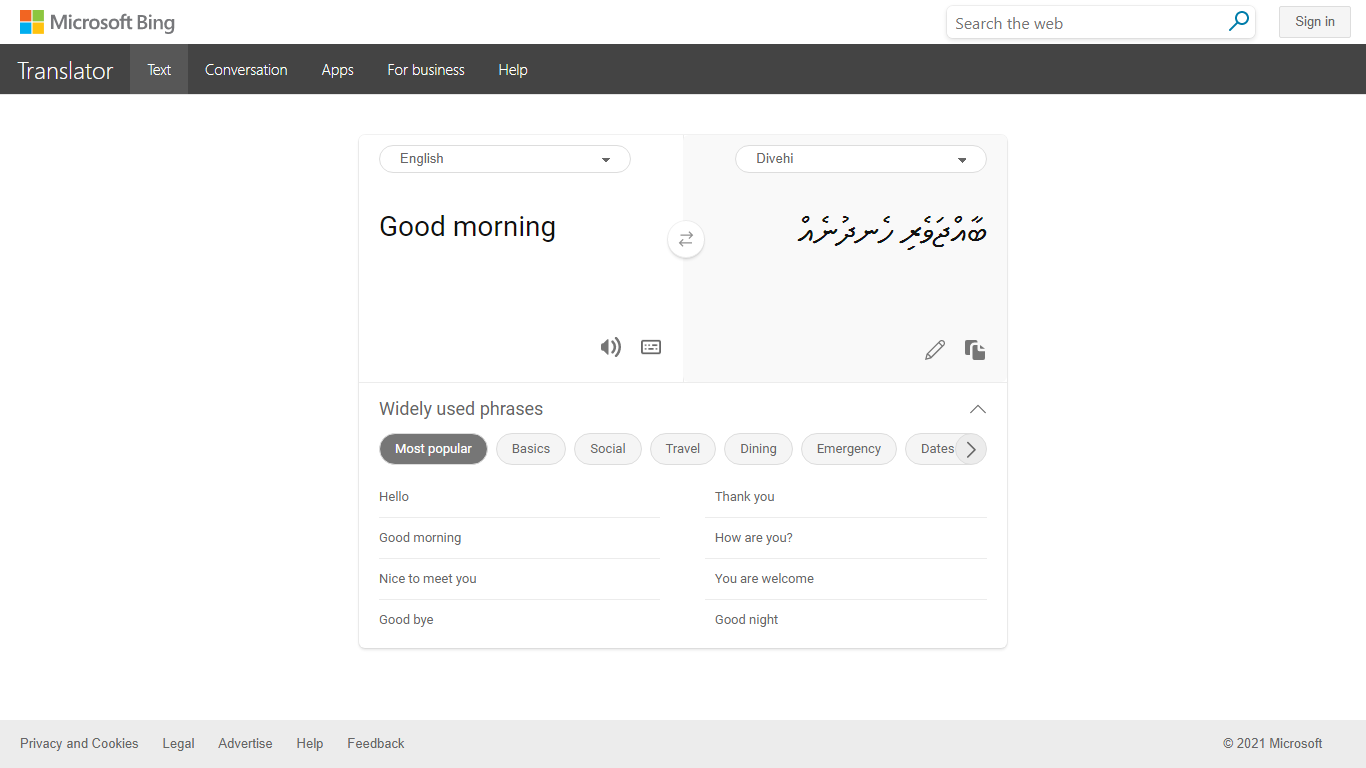Select the Dates phrase category

[937, 449]
